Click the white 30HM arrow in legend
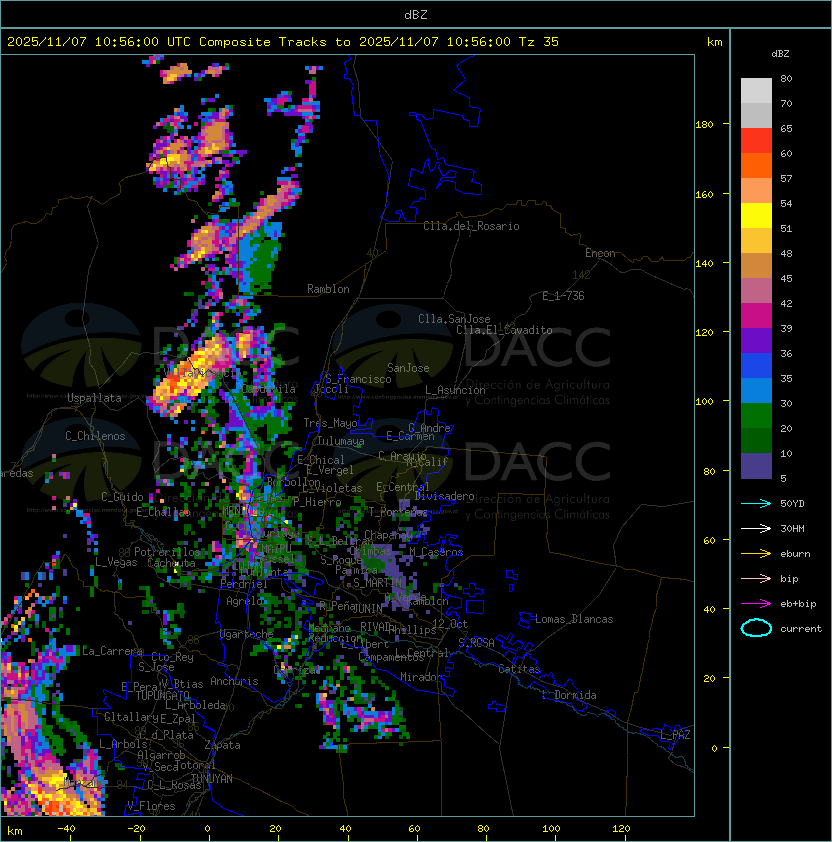The width and height of the screenshot is (832, 842). pyautogui.click(x=756, y=528)
